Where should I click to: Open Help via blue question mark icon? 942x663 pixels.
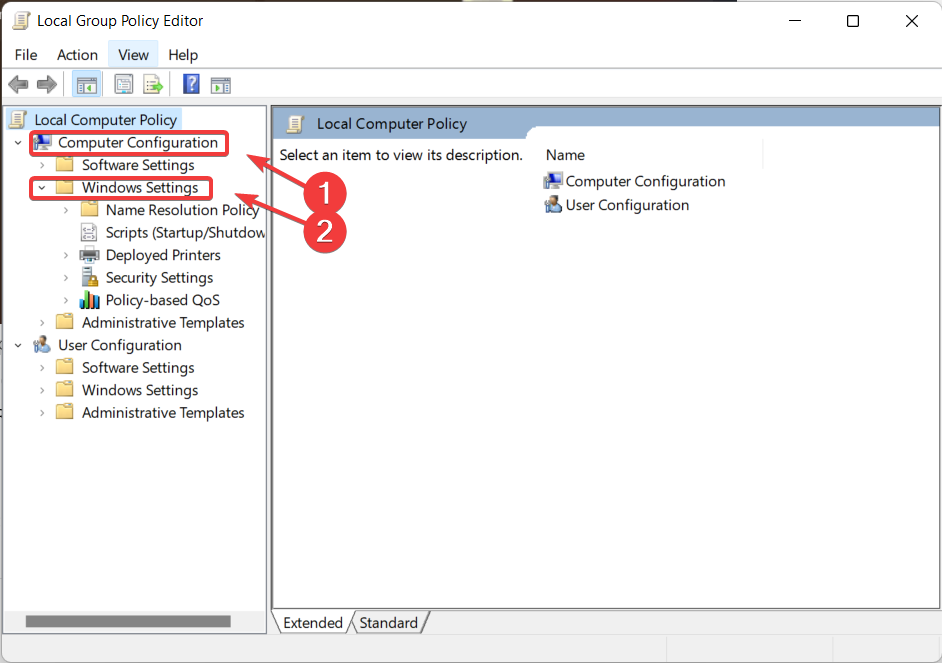click(x=191, y=84)
